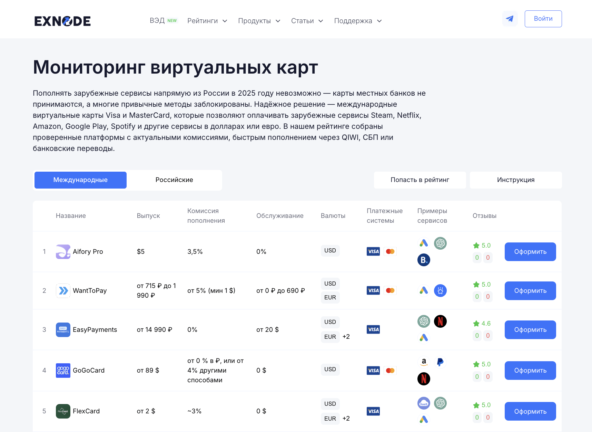Click Оформить for EasyPayments
The height and width of the screenshot is (432, 592).
pyautogui.click(x=530, y=330)
